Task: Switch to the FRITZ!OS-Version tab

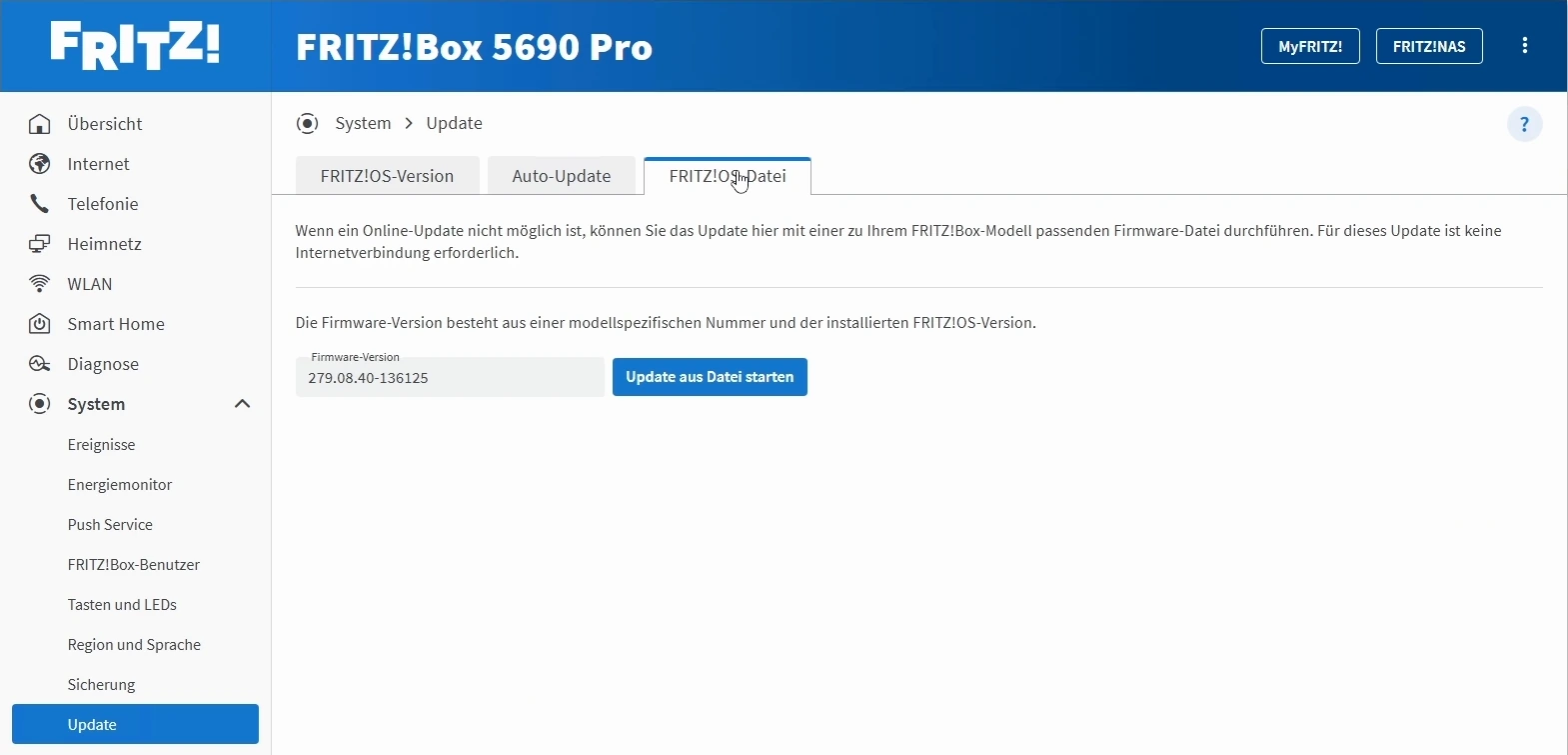Action: pyautogui.click(x=388, y=176)
